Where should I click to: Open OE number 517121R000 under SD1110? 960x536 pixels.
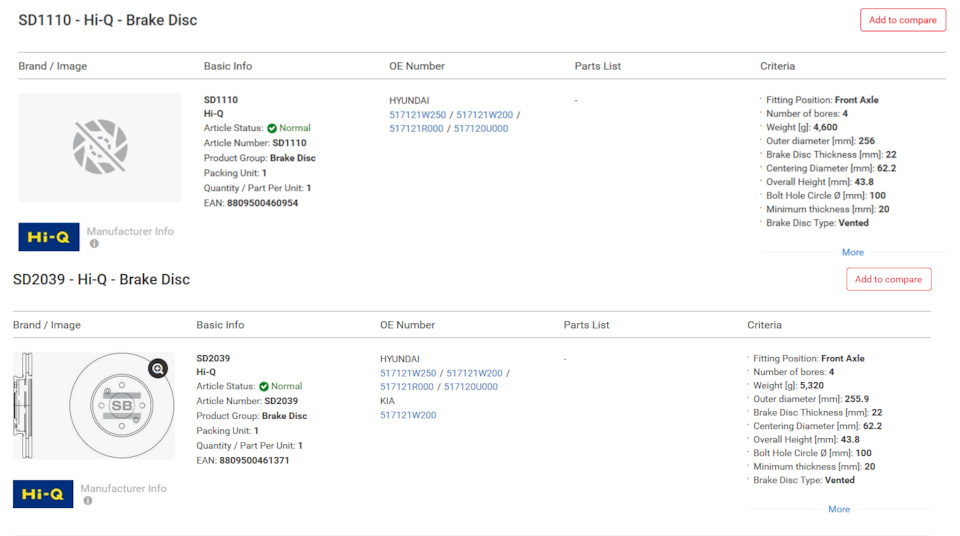pos(416,128)
